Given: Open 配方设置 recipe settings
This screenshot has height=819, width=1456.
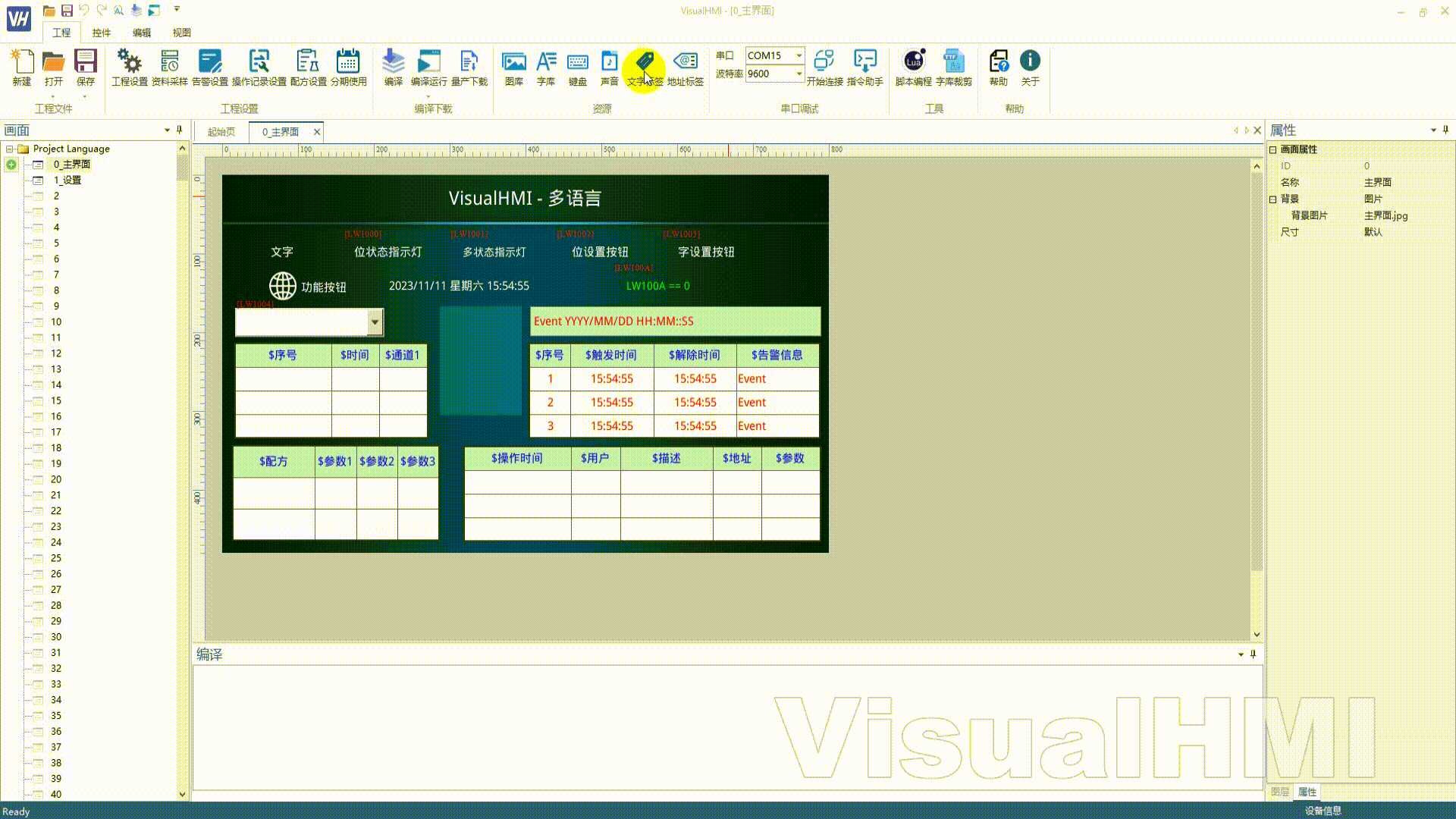Looking at the screenshot, I should 308,67.
